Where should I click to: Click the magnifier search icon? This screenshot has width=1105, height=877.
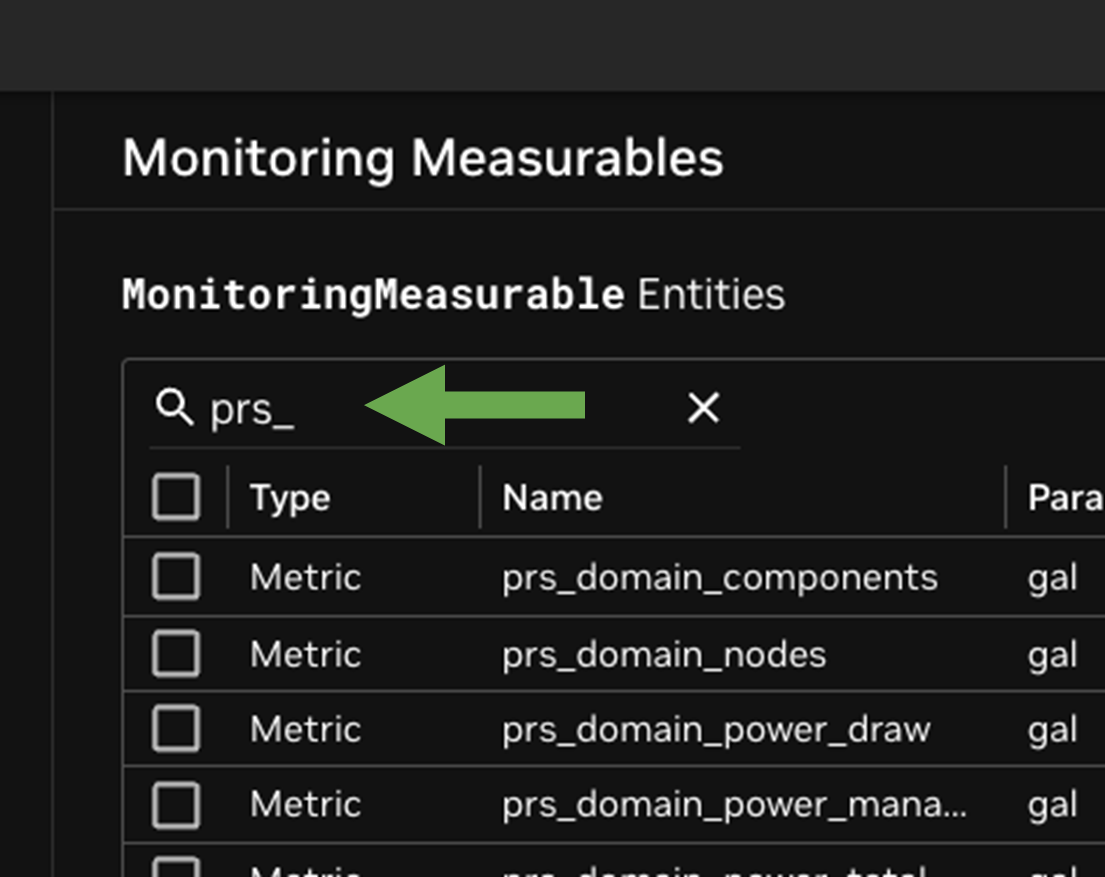pos(174,408)
